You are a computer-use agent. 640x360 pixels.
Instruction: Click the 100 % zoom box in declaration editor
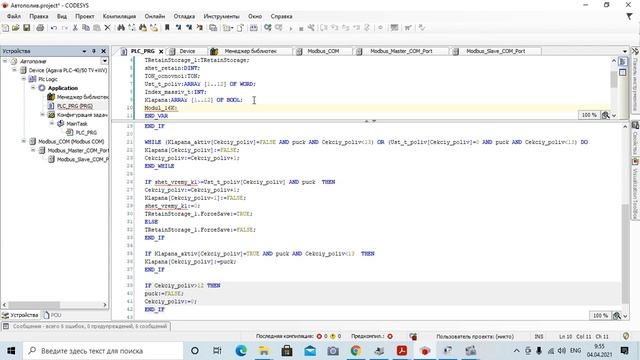[589, 115]
